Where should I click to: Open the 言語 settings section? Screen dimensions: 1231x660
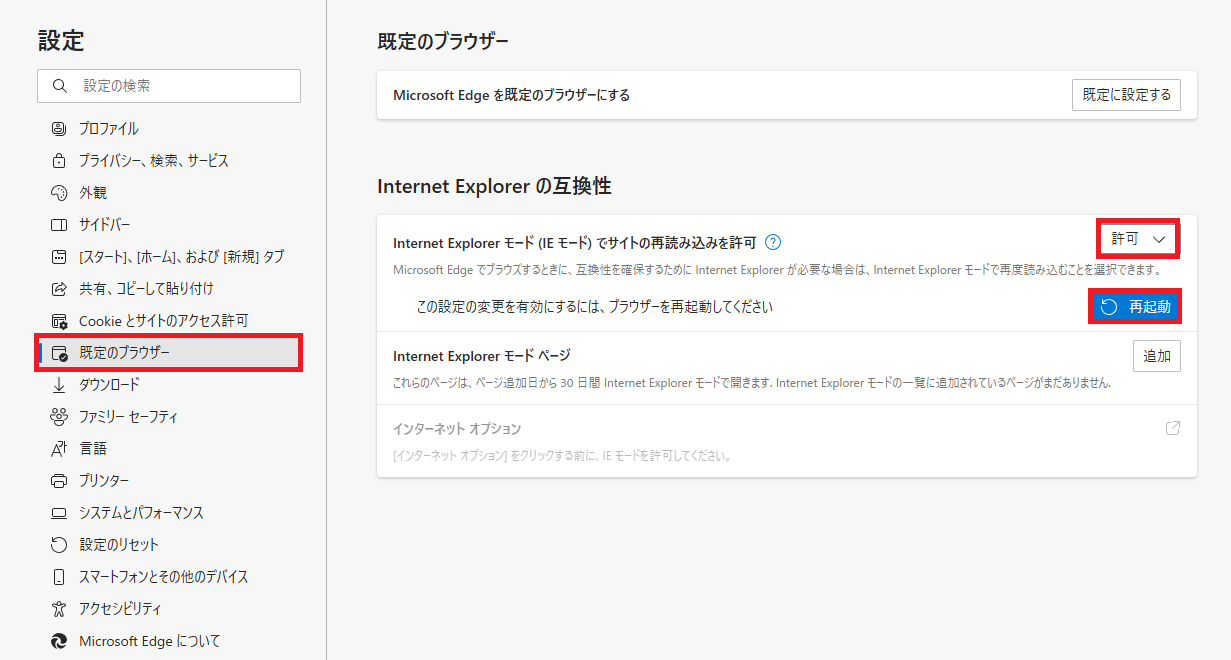pos(93,449)
